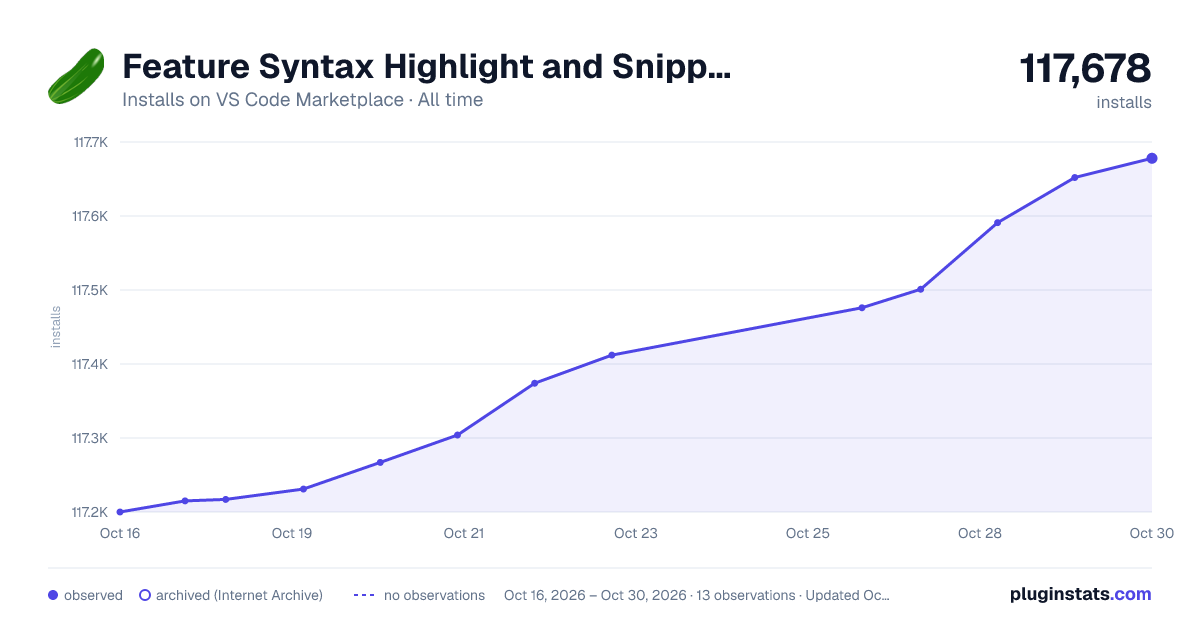Screen dimensions: 1200x630
Task: Click the observed legend label
Action: click(x=93, y=595)
